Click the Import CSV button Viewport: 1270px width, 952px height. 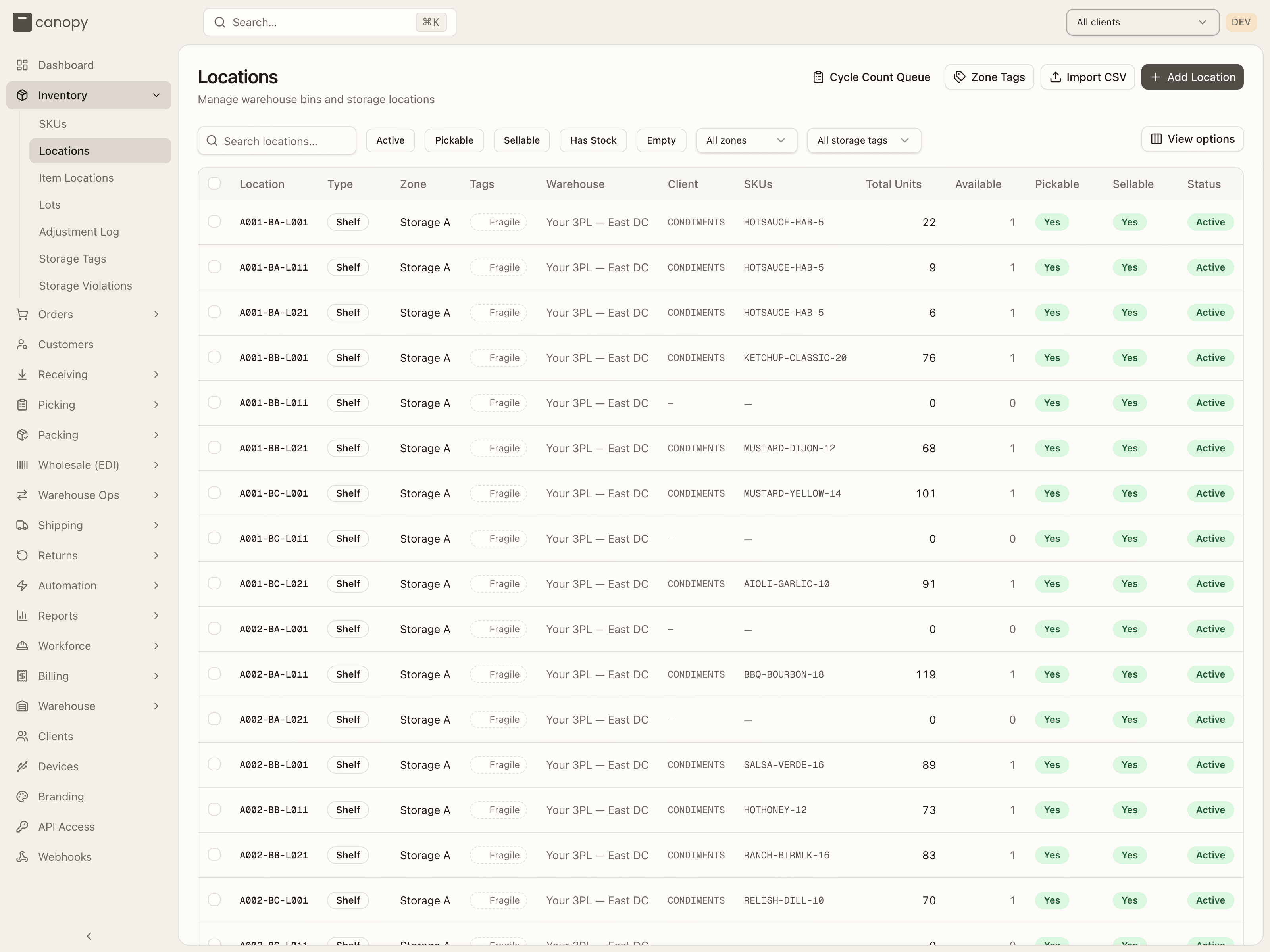[1087, 77]
